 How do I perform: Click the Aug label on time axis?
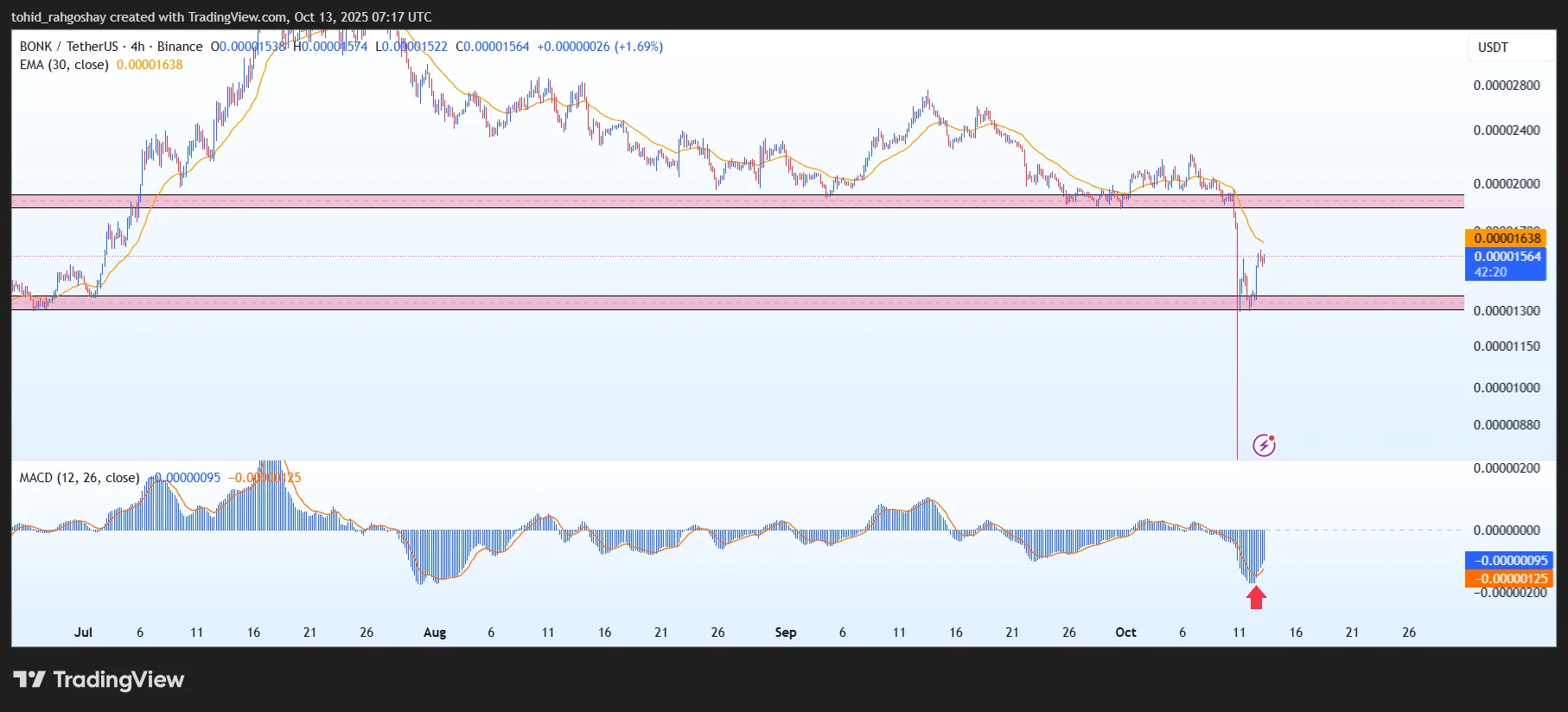(x=435, y=633)
